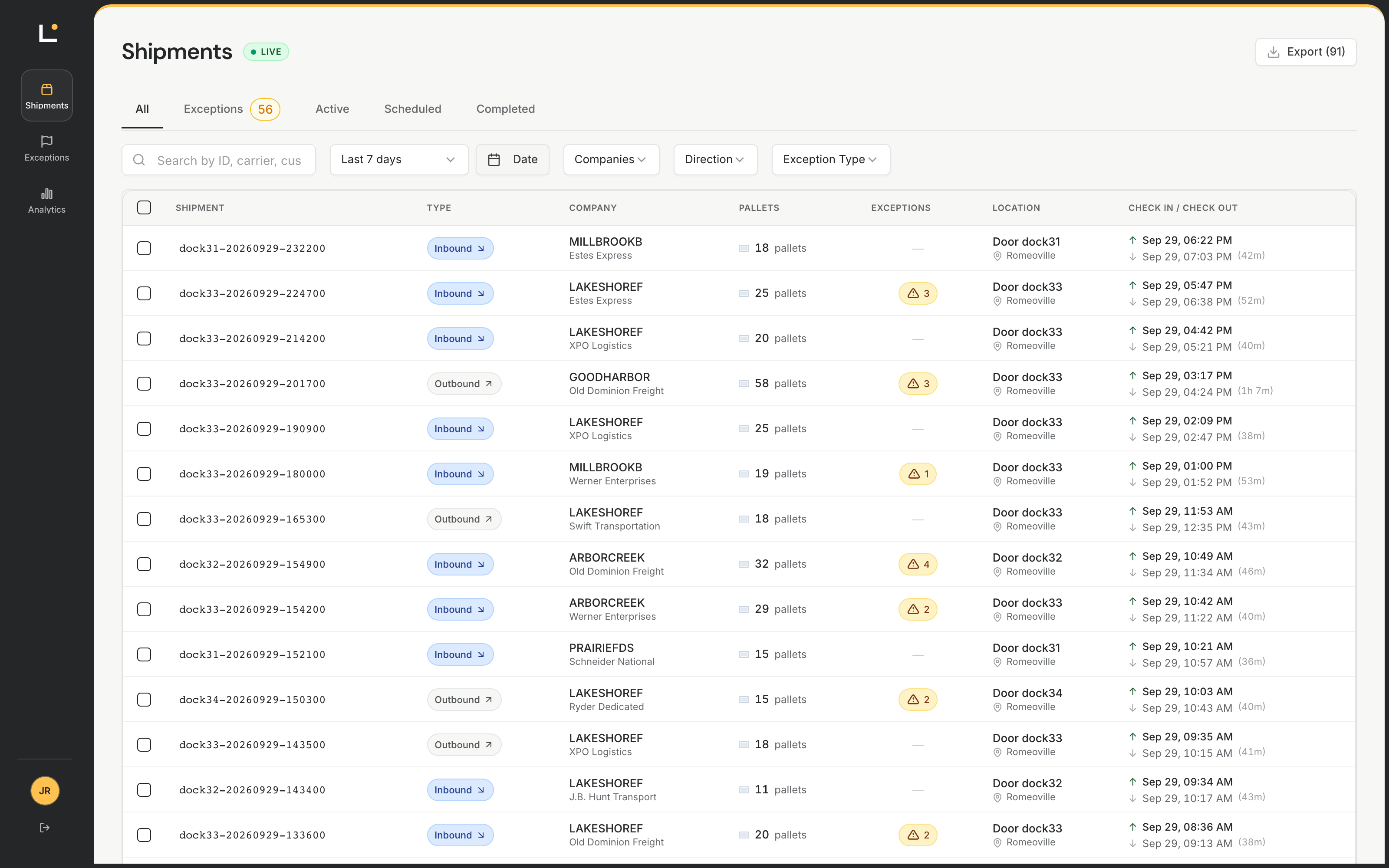Click the (1h 7m) duration text
The image size is (1389, 868).
pos(1255,390)
